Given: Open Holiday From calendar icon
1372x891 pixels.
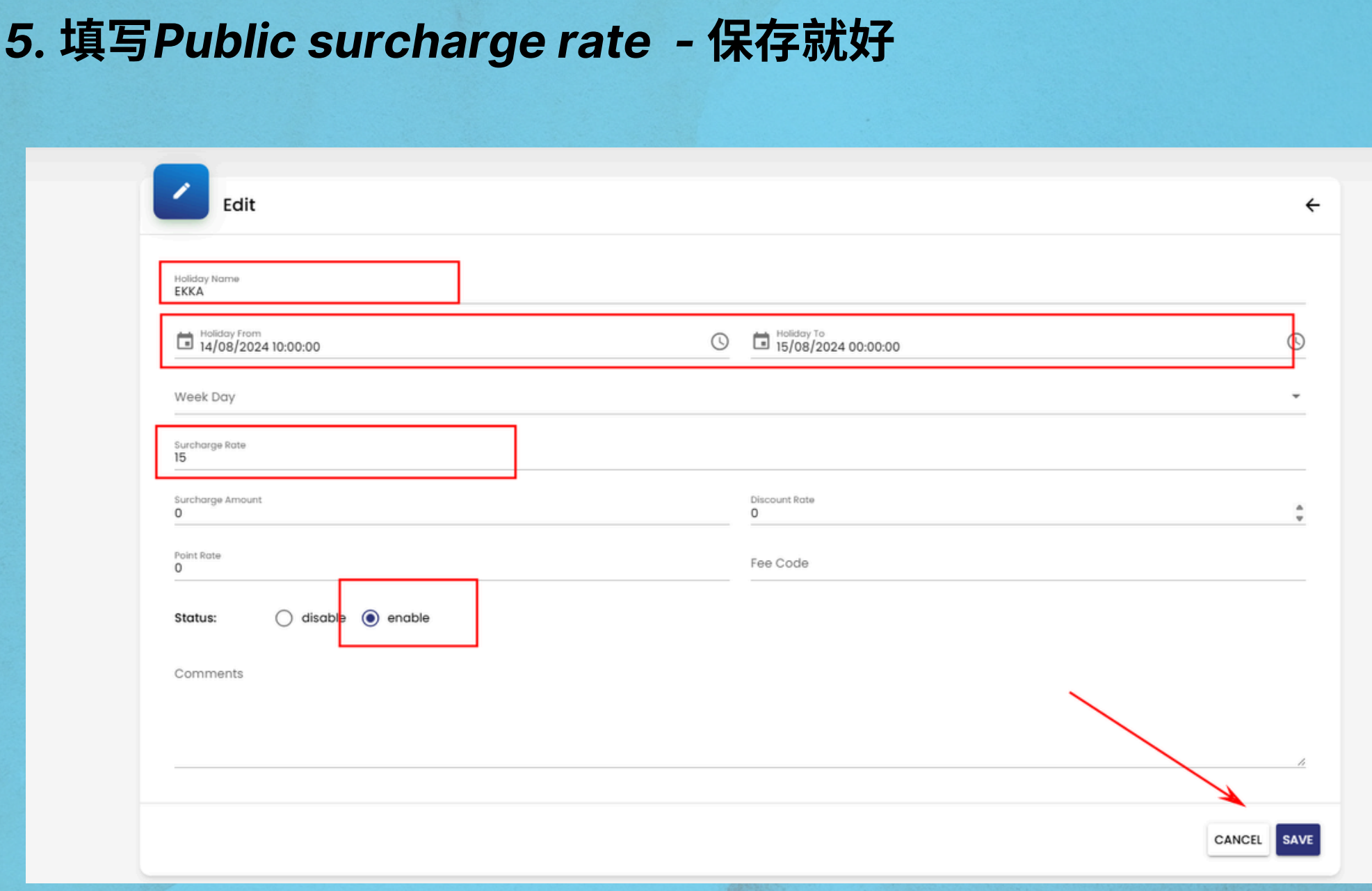Looking at the screenshot, I should (x=185, y=341).
